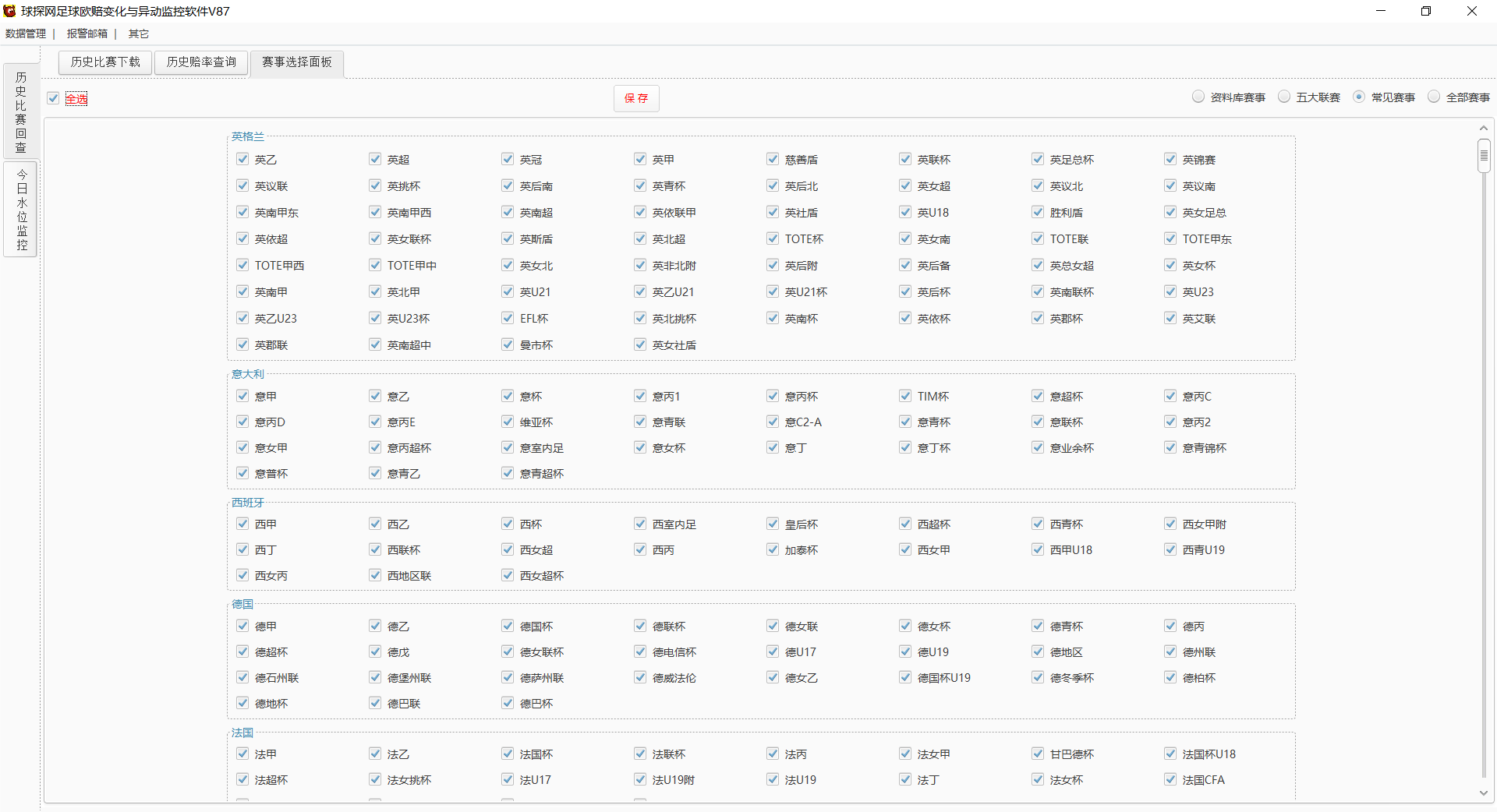The height and width of the screenshot is (812, 1497).
Task: Toggle the TOTE甲东 checkbox
Action: pos(1170,238)
